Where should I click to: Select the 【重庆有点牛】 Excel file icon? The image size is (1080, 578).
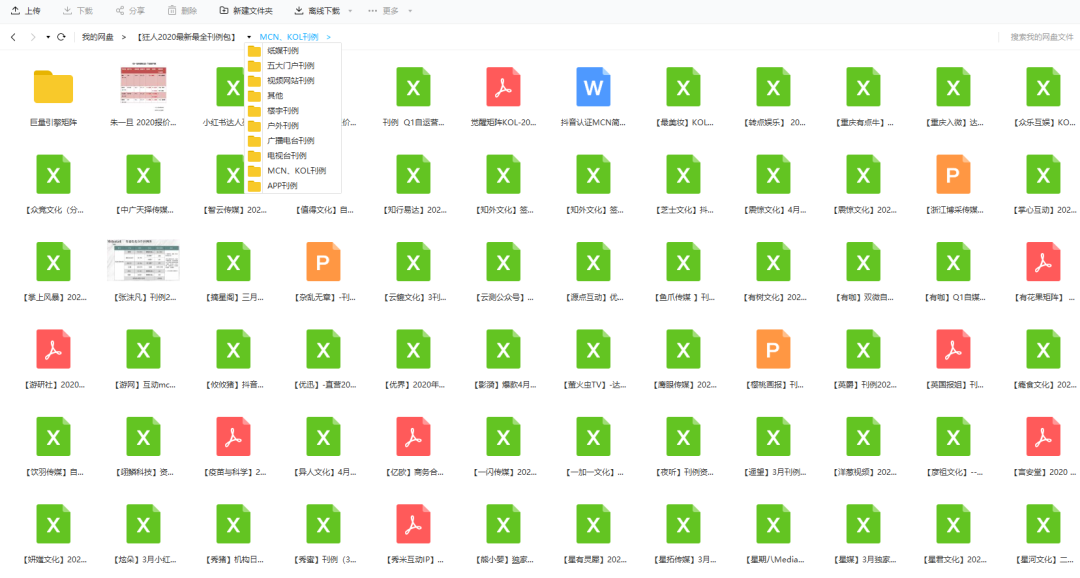pyautogui.click(x=863, y=87)
